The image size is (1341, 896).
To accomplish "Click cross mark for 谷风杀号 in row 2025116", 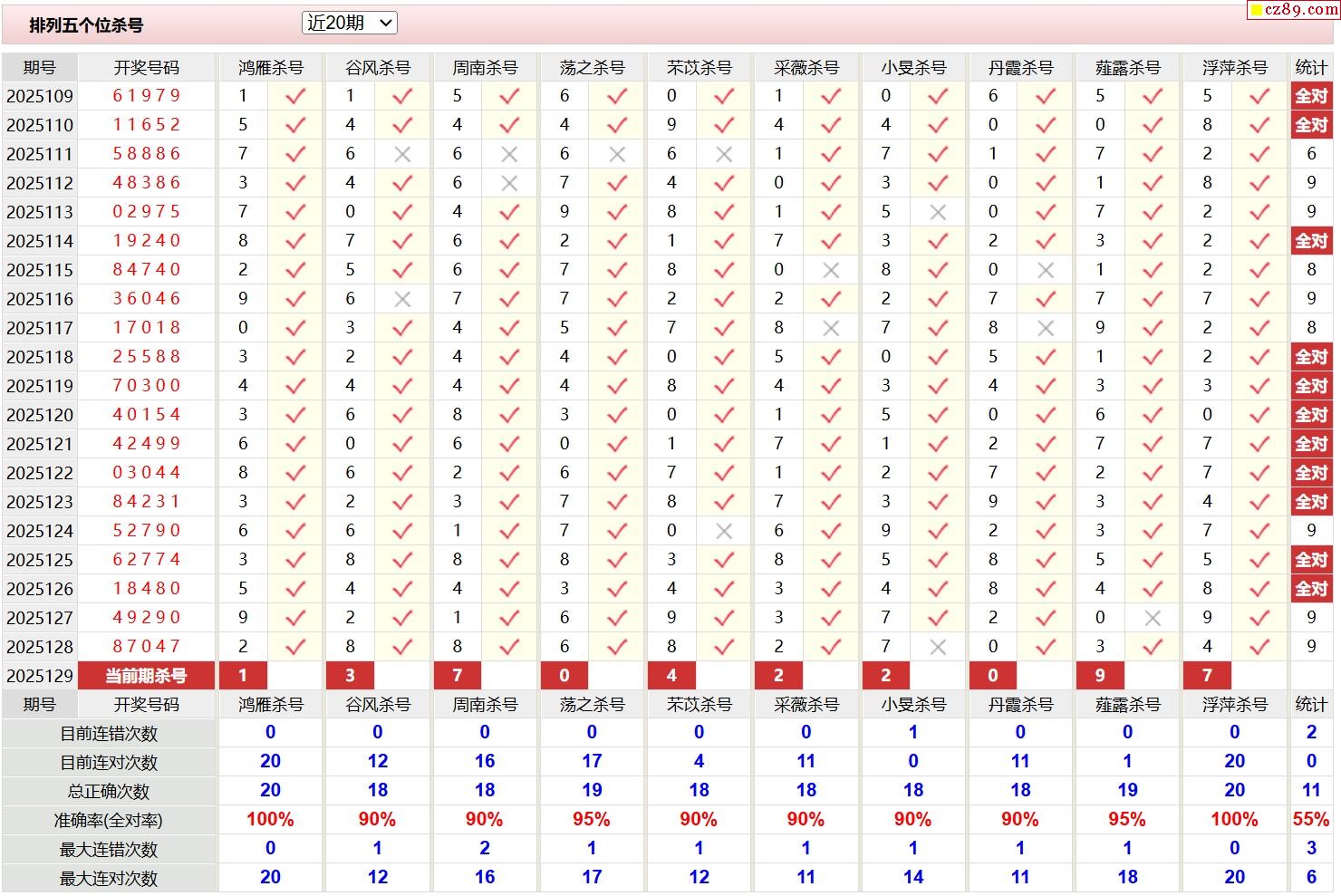I will [402, 299].
